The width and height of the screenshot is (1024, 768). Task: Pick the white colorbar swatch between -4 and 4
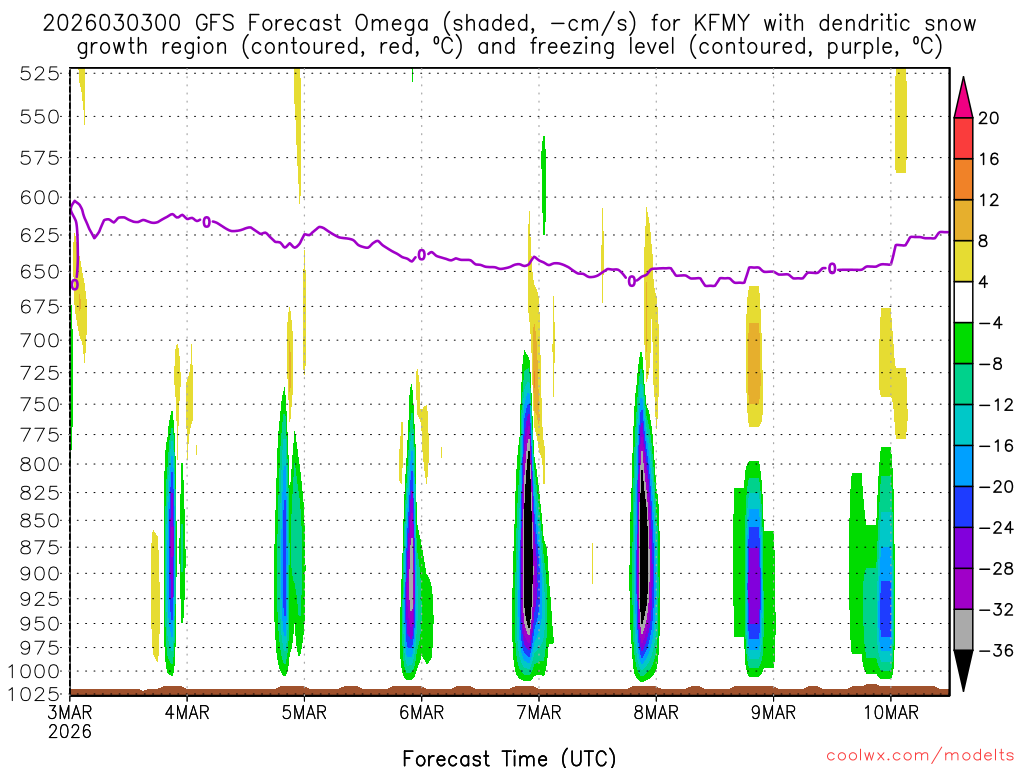(x=963, y=302)
